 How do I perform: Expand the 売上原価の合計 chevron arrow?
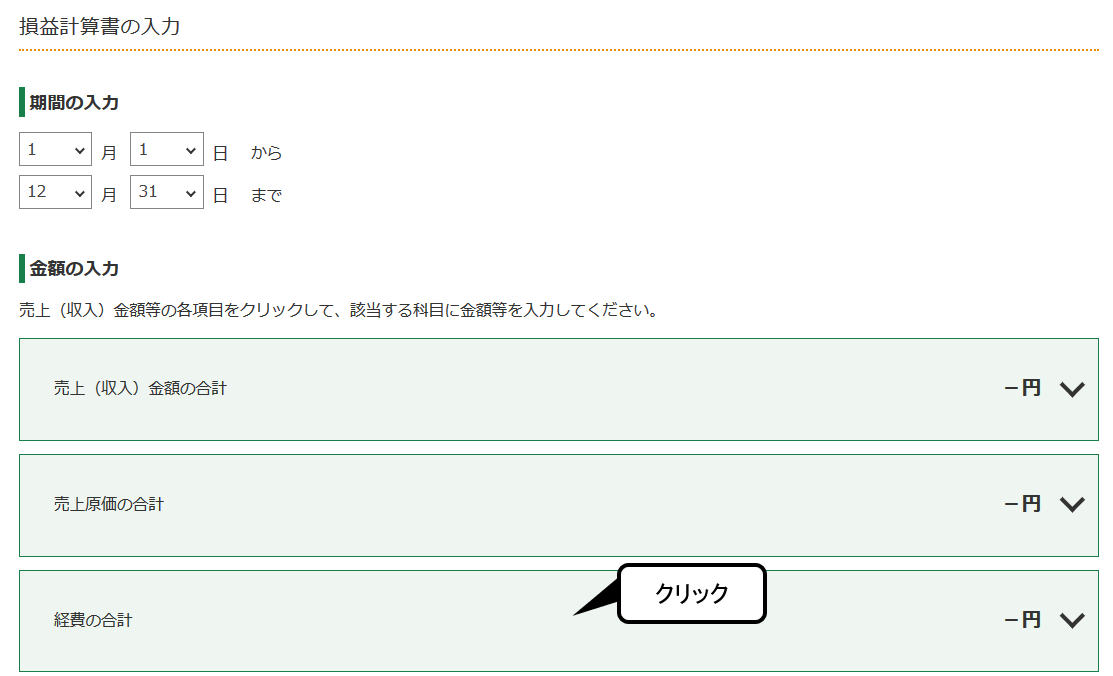(x=1072, y=505)
